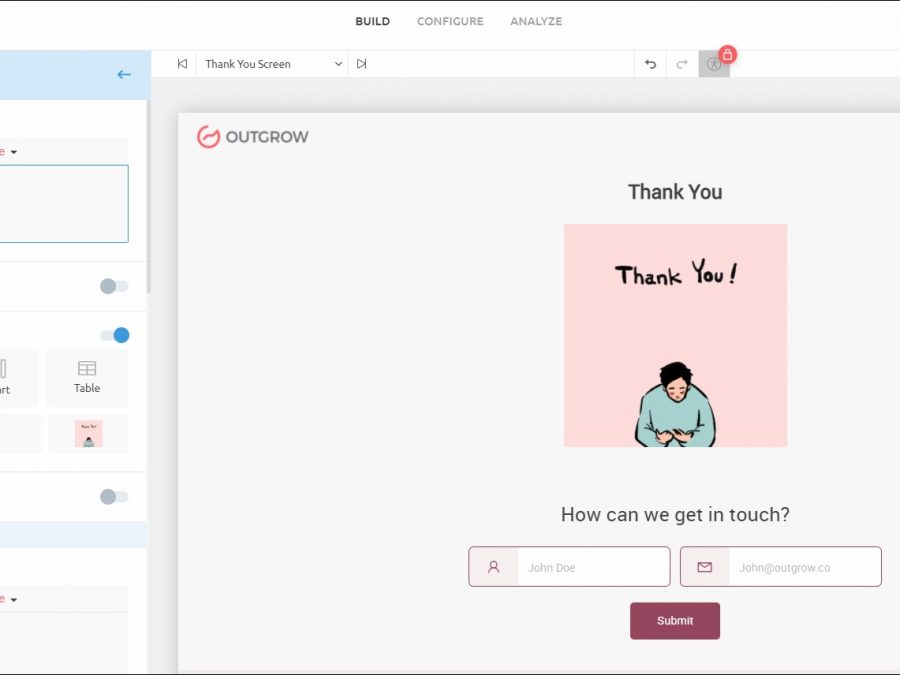Go to the next screen using skip-forward icon
Image resolution: width=900 pixels, height=675 pixels.
pyautogui.click(x=362, y=64)
